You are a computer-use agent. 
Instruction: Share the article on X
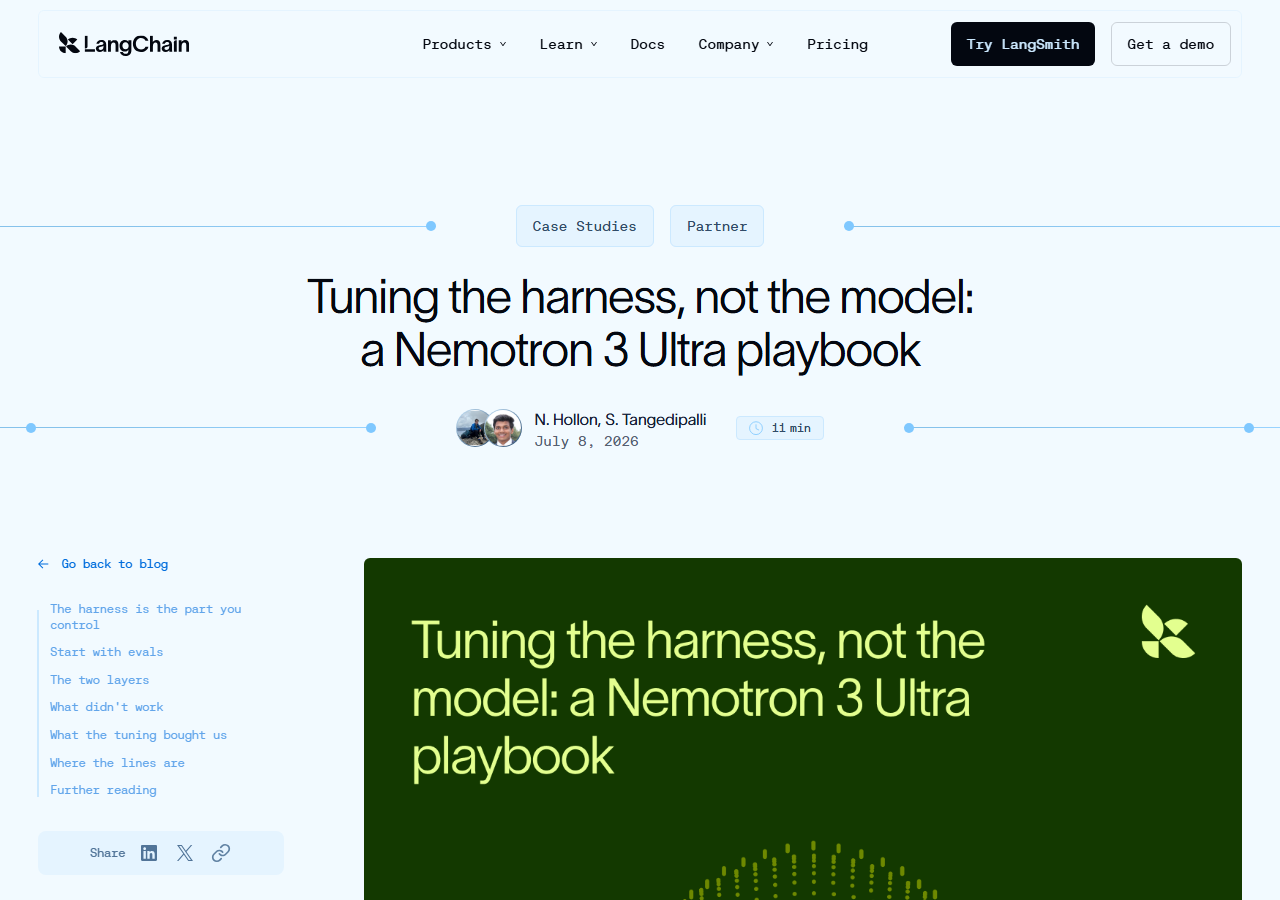tap(185, 853)
